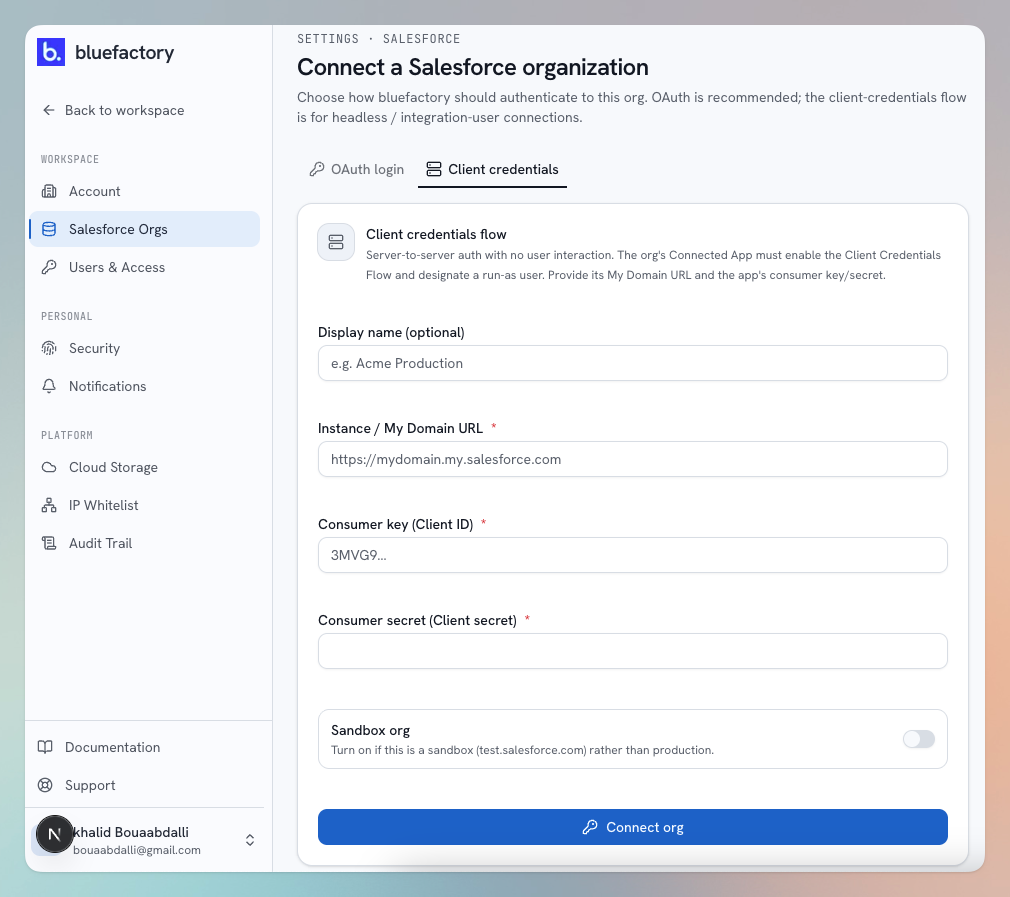Go Back to workspace

coord(113,110)
